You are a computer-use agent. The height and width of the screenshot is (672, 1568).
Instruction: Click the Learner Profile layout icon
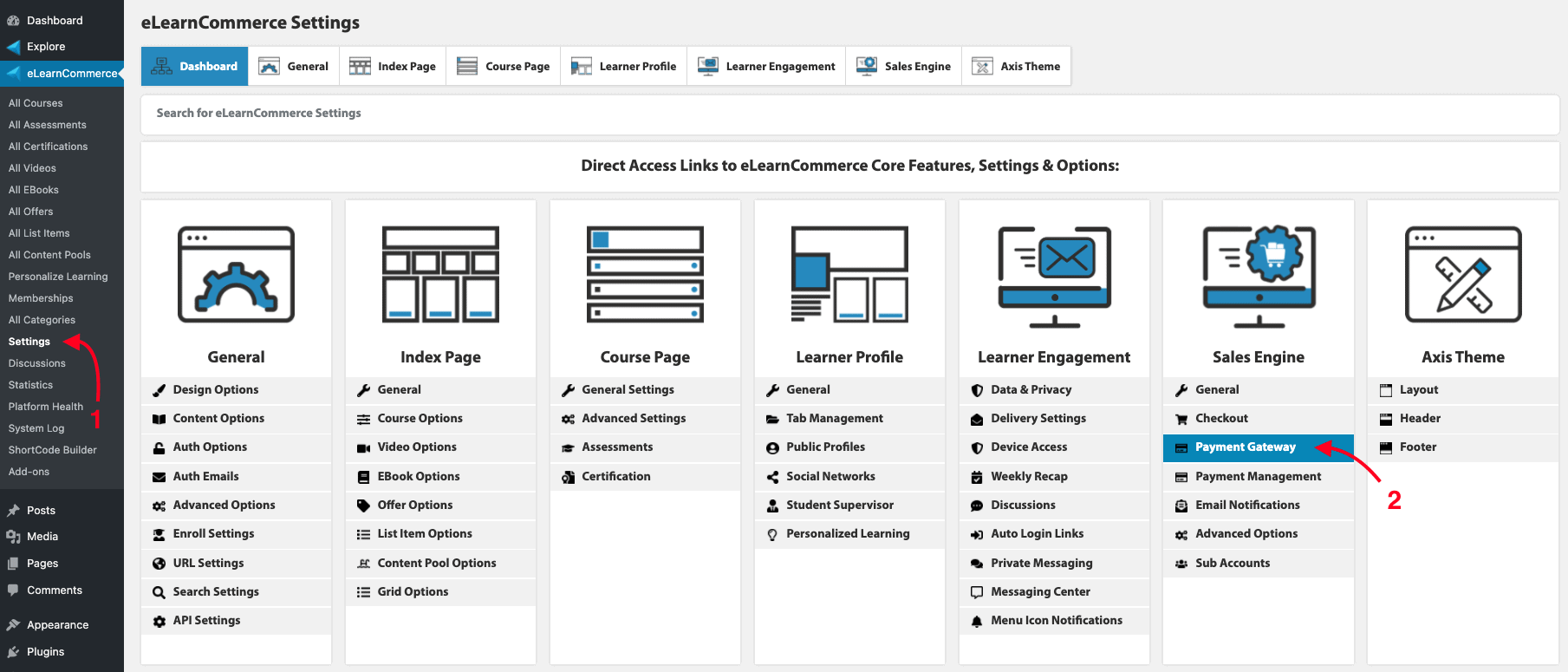tap(849, 275)
